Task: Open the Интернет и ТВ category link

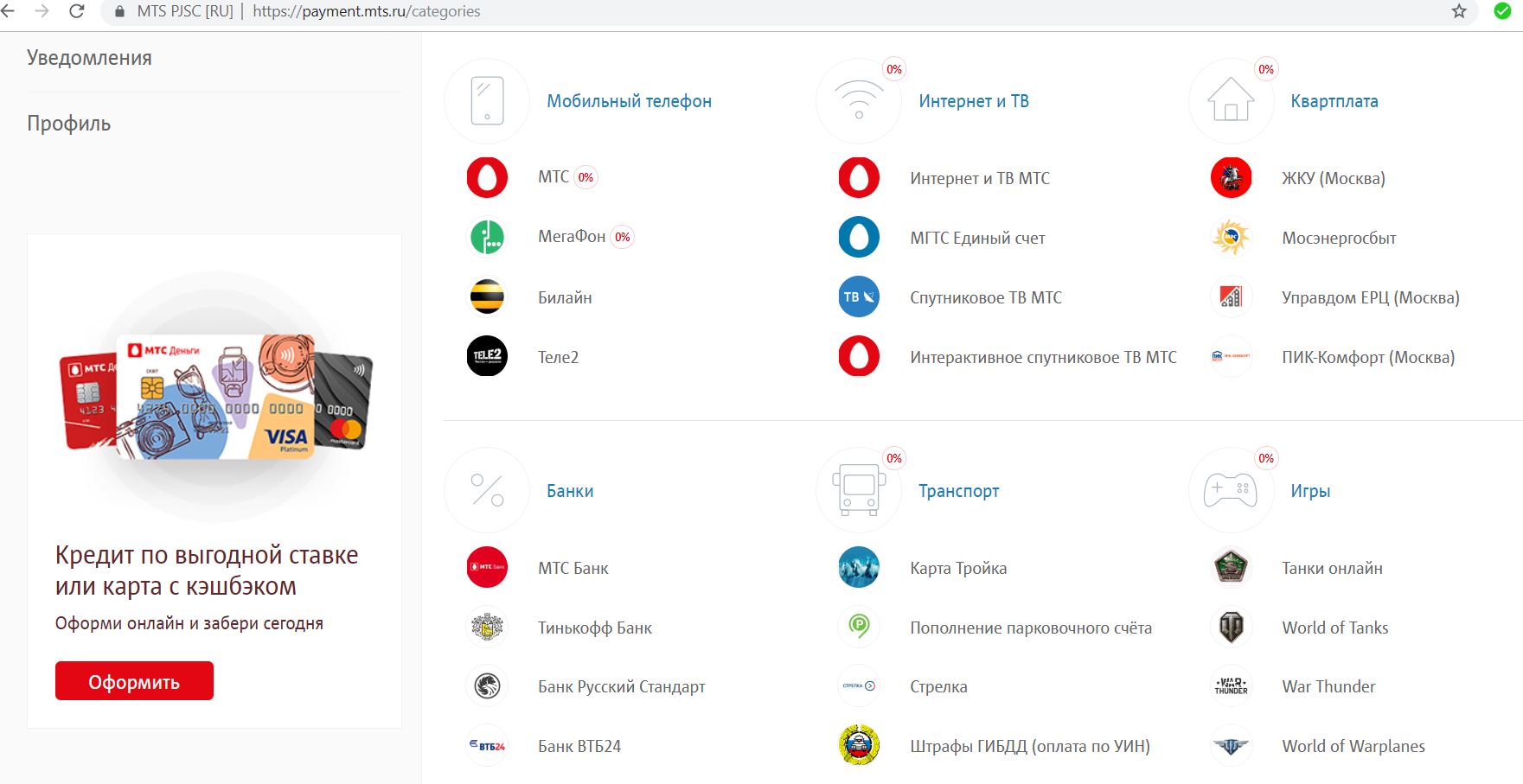Action: click(x=974, y=101)
